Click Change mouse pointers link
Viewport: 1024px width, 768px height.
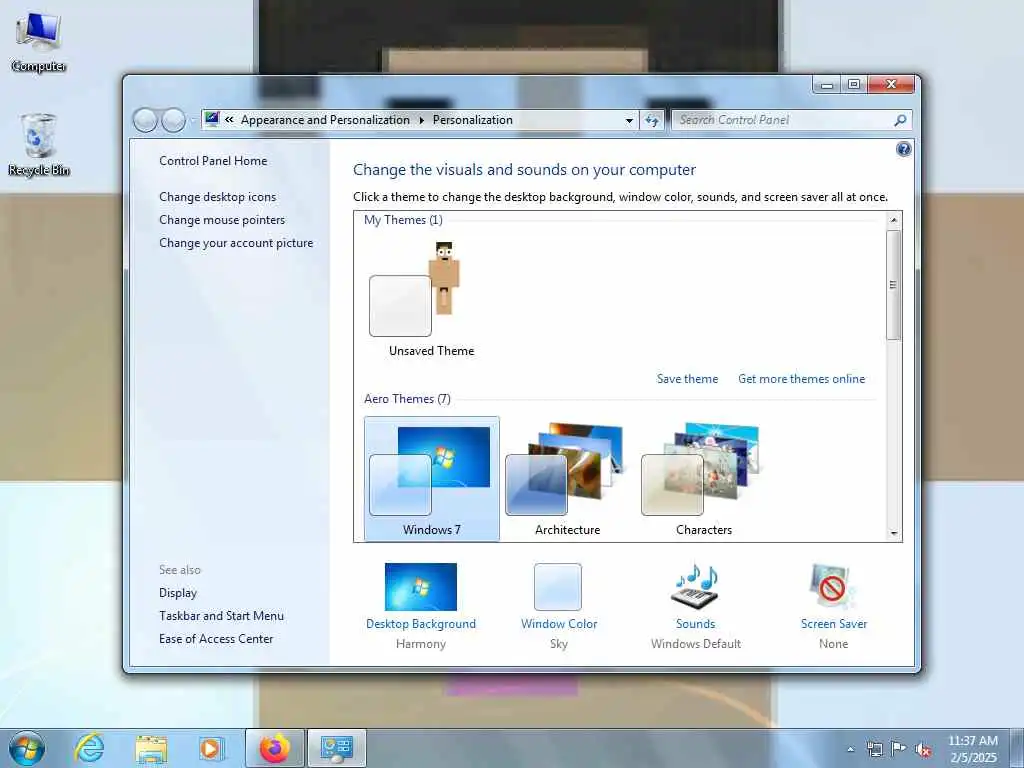(222, 219)
